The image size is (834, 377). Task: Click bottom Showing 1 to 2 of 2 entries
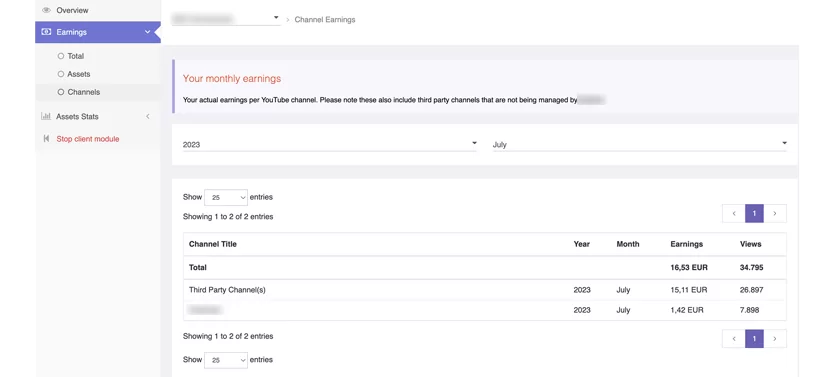point(228,336)
